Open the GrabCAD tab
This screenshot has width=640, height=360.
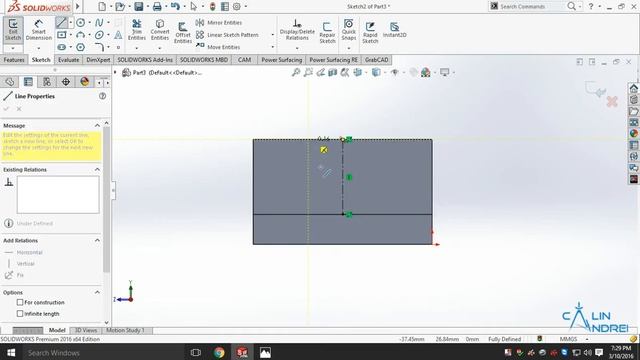(x=376, y=60)
